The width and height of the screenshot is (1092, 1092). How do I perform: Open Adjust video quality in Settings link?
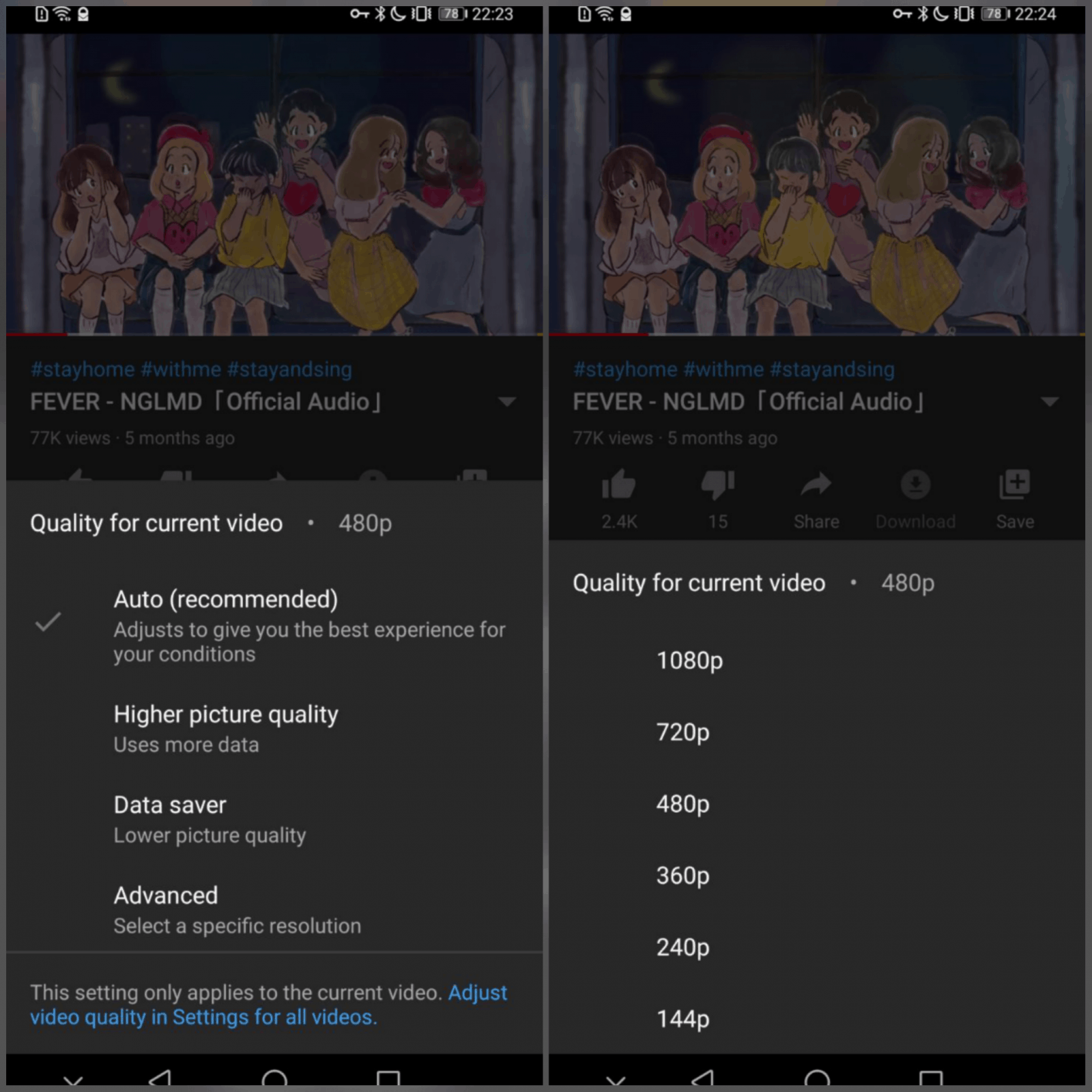click(269, 1005)
